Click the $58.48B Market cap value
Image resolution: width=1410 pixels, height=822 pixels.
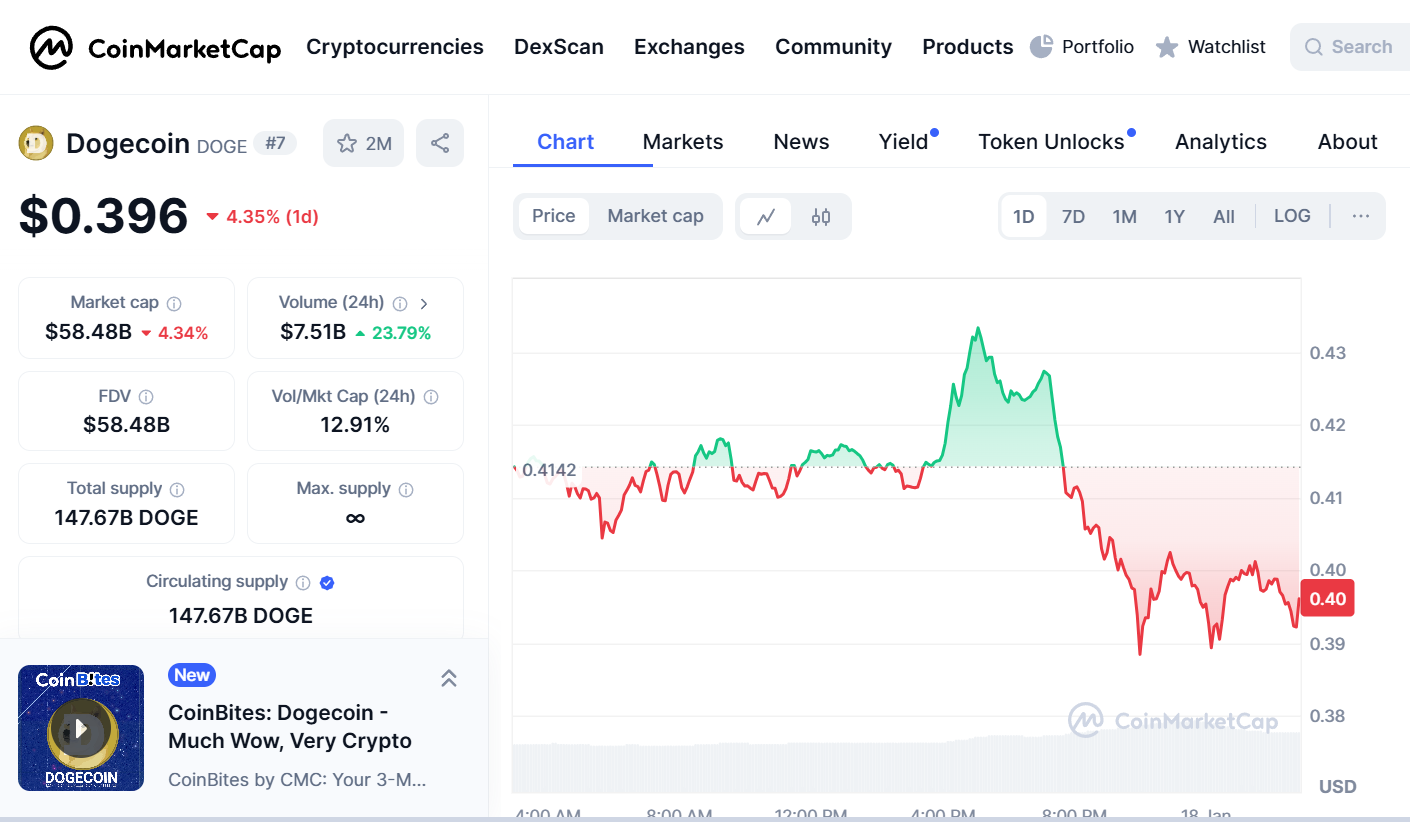tap(89, 332)
